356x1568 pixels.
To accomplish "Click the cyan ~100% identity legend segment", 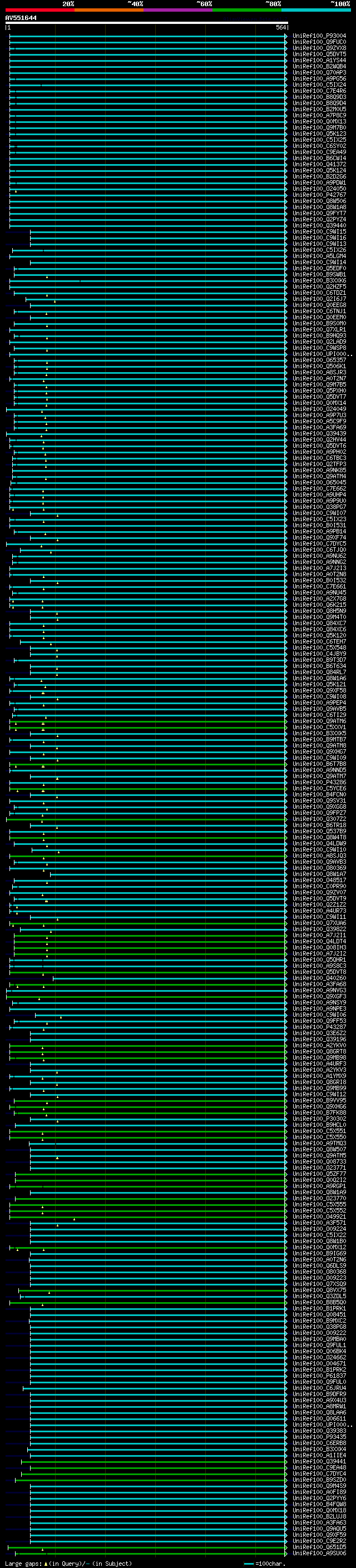I will (x=316, y=10).
